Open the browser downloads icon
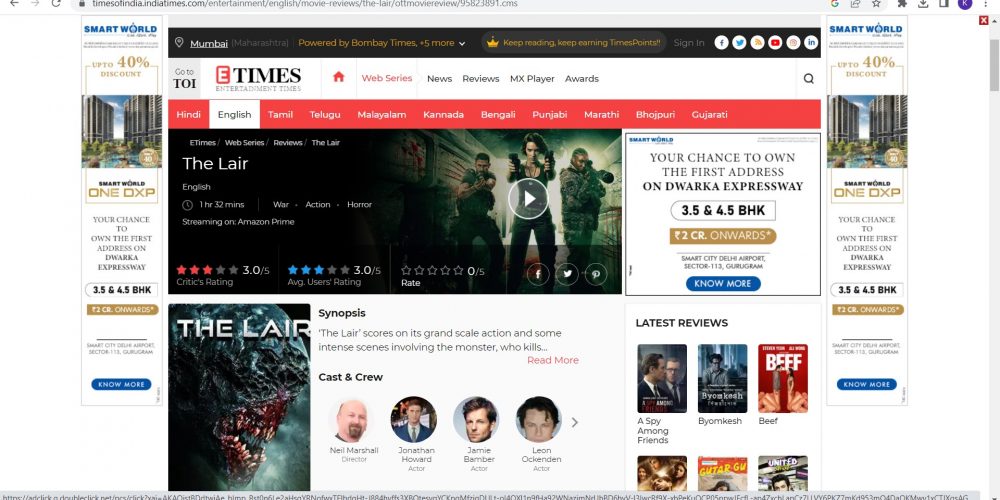The height and width of the screenshot is (500, 1000). (x=923, y=3)
